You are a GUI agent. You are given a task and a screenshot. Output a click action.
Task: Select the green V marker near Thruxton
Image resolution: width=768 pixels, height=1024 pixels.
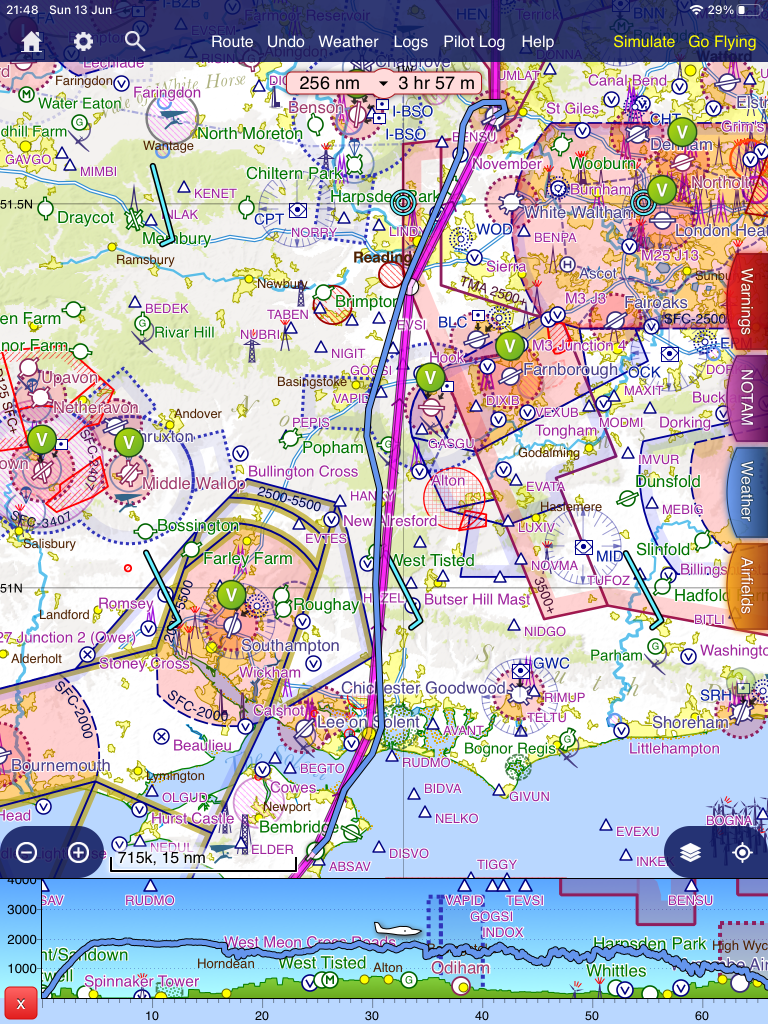(x=128, y=441)
